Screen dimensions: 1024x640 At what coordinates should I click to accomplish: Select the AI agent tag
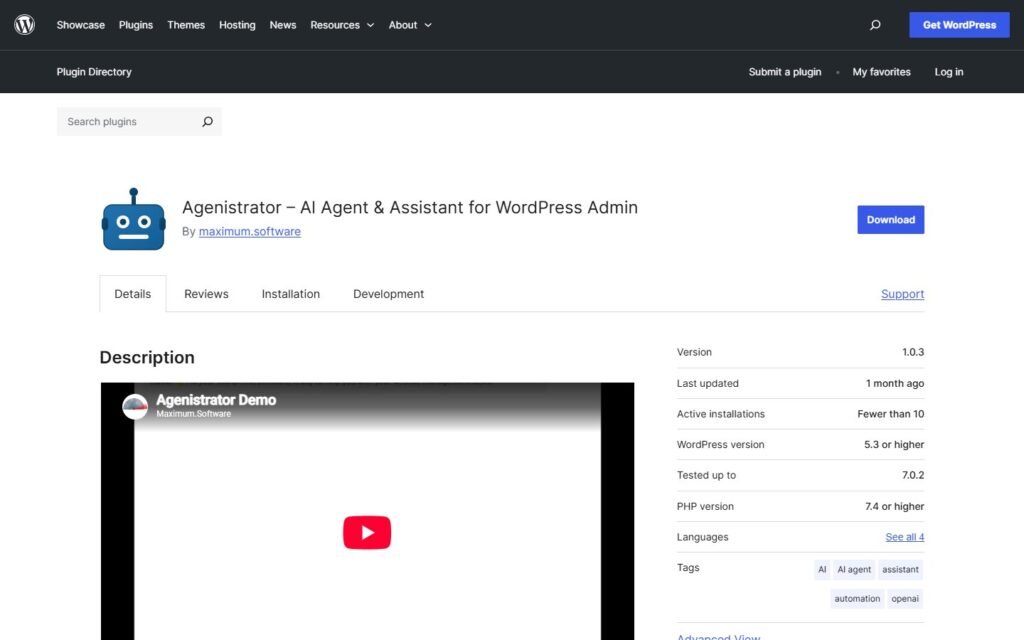854,569
